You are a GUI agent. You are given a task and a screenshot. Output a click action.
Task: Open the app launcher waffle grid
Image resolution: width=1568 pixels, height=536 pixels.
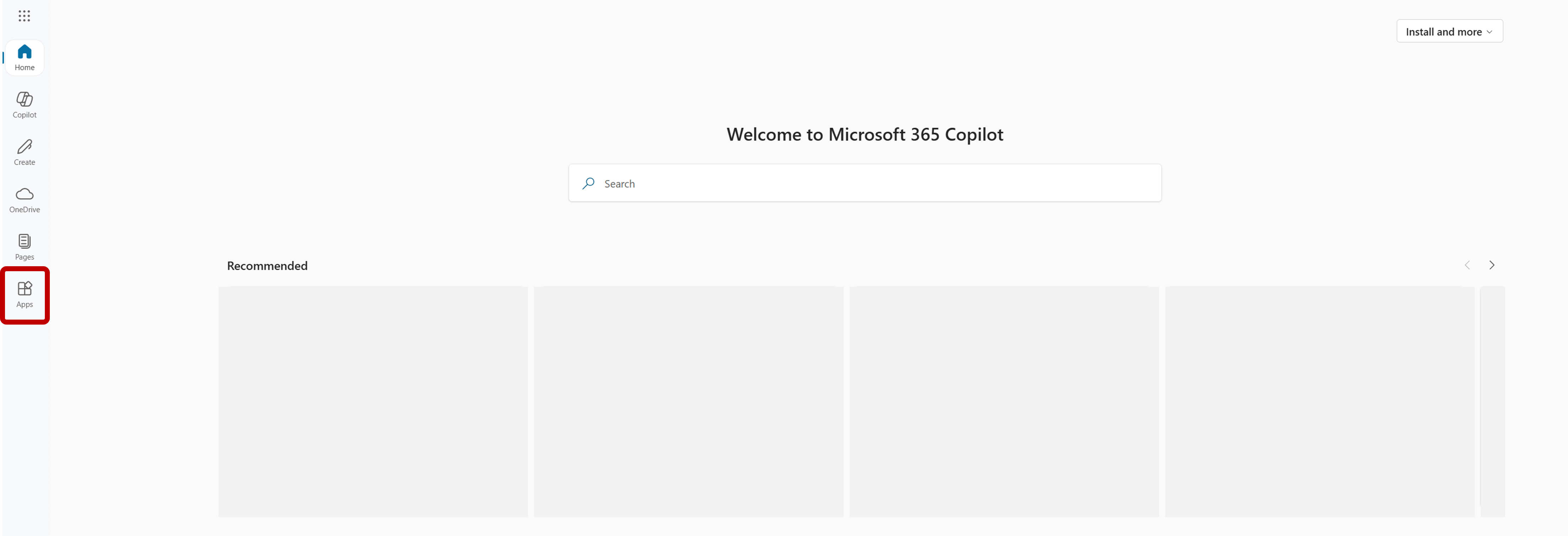pos(24,16)
